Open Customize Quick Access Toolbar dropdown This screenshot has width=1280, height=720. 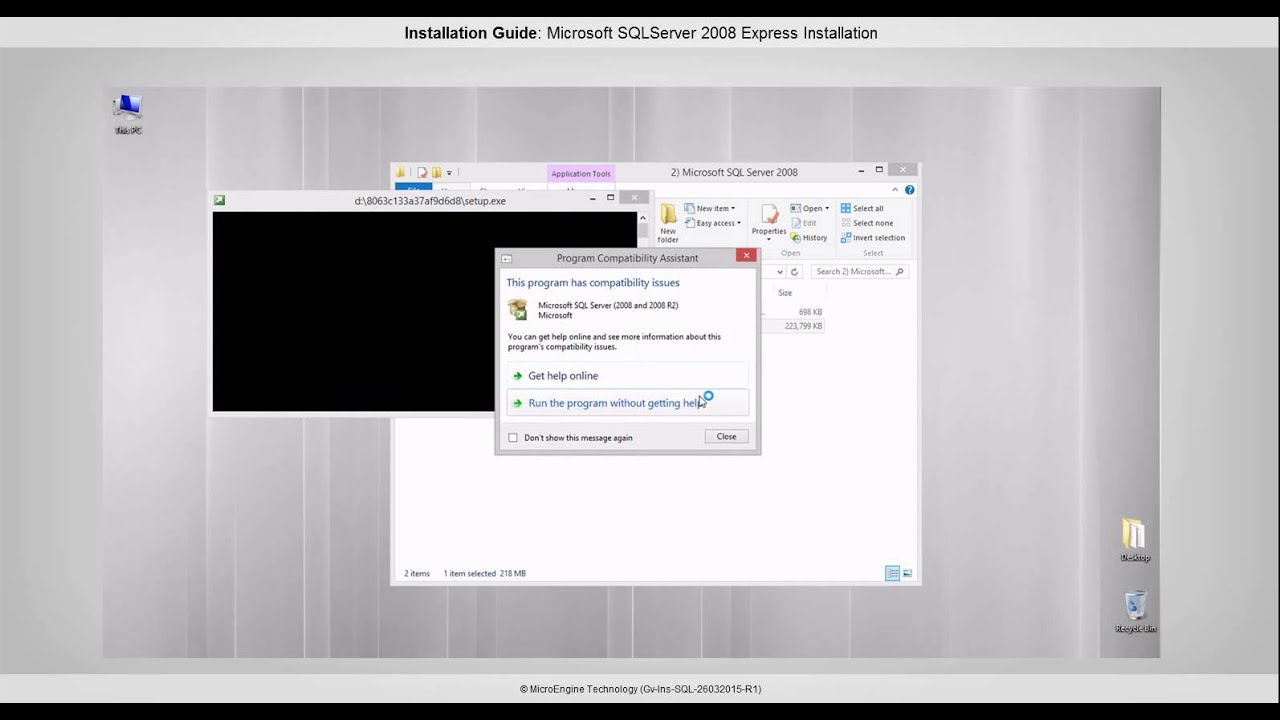[x=449, y=172]
